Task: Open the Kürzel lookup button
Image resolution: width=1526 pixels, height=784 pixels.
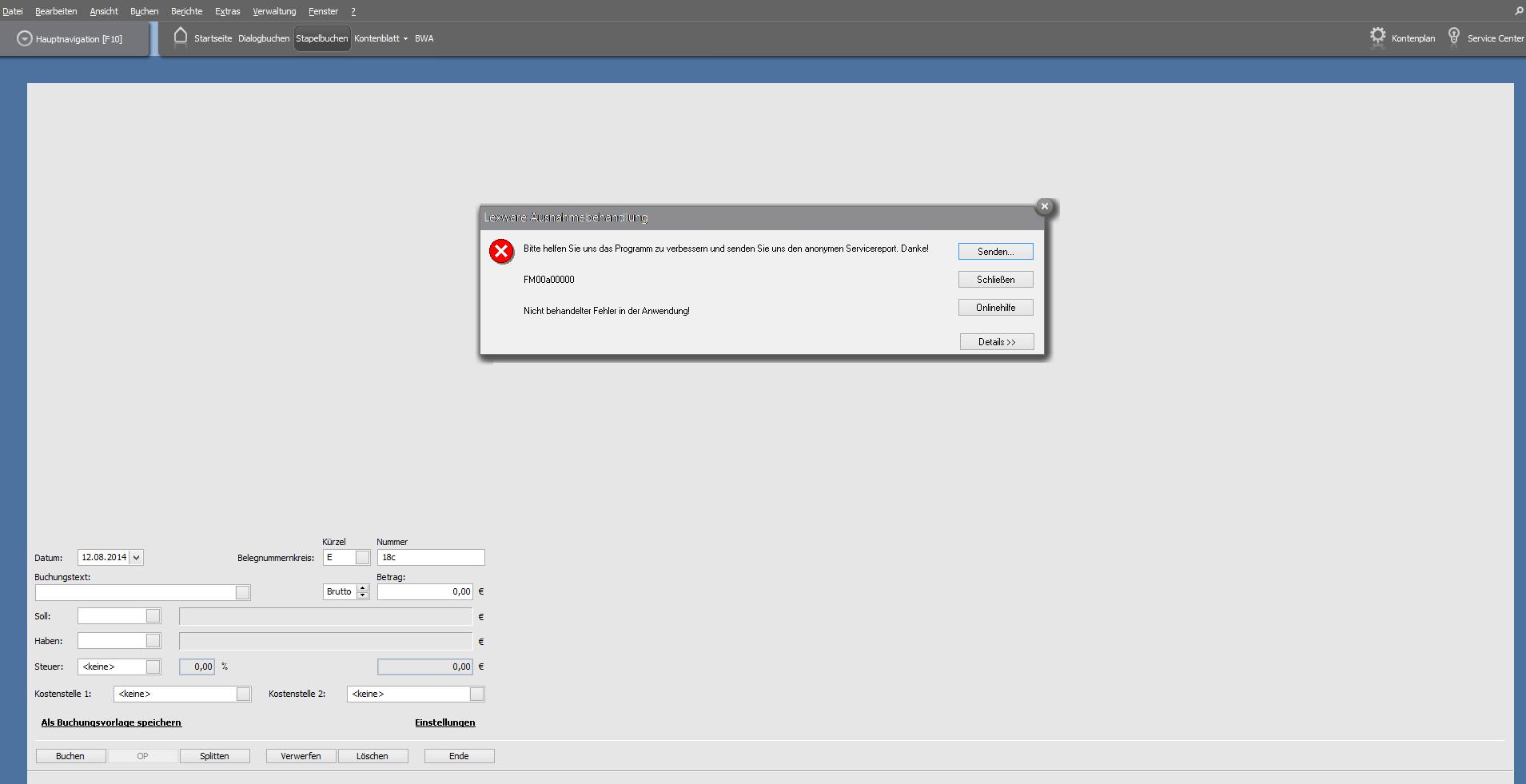Action: [363, 558]
